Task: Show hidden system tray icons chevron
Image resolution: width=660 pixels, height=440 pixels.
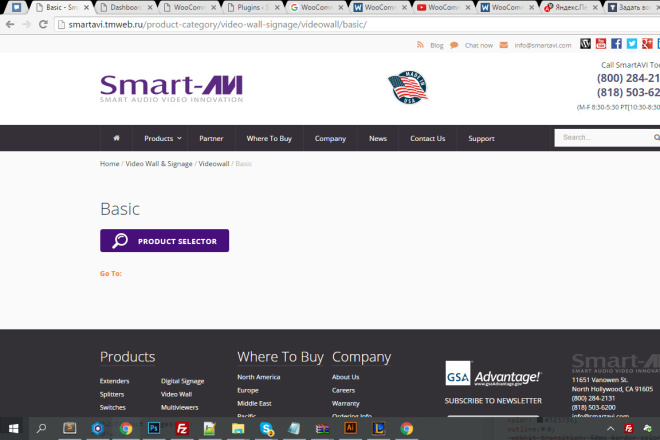Action: pos(610,429)
